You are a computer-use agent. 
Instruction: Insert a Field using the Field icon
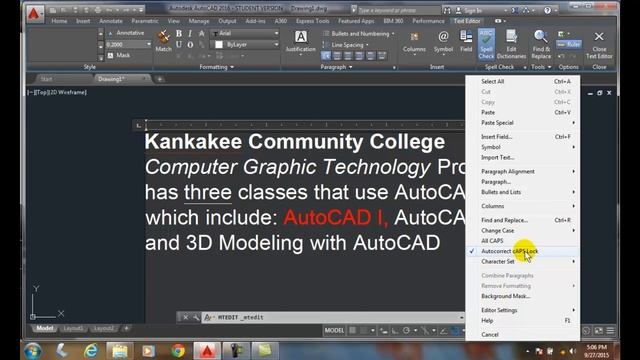coord(466,41)
